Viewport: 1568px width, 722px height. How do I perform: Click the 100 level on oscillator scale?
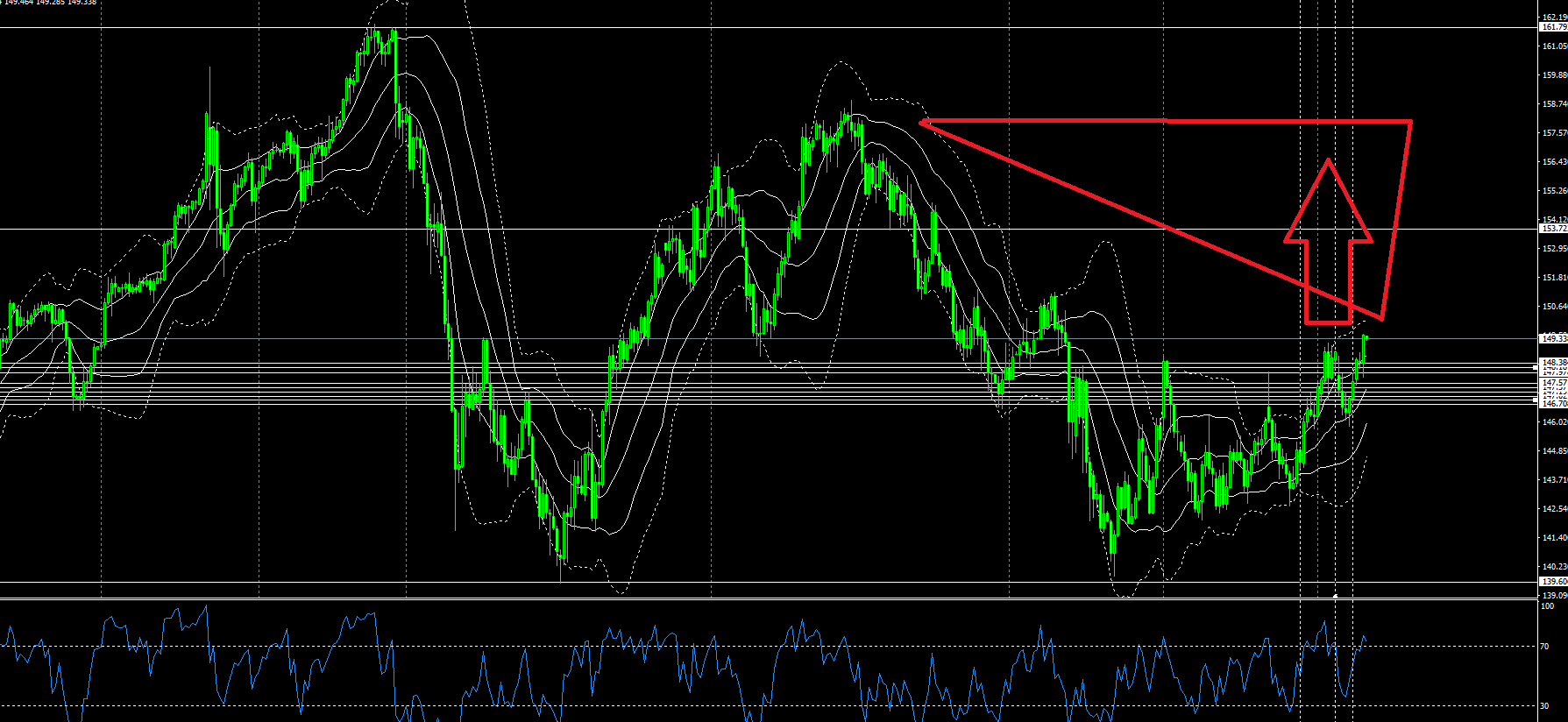(1548, 606)
